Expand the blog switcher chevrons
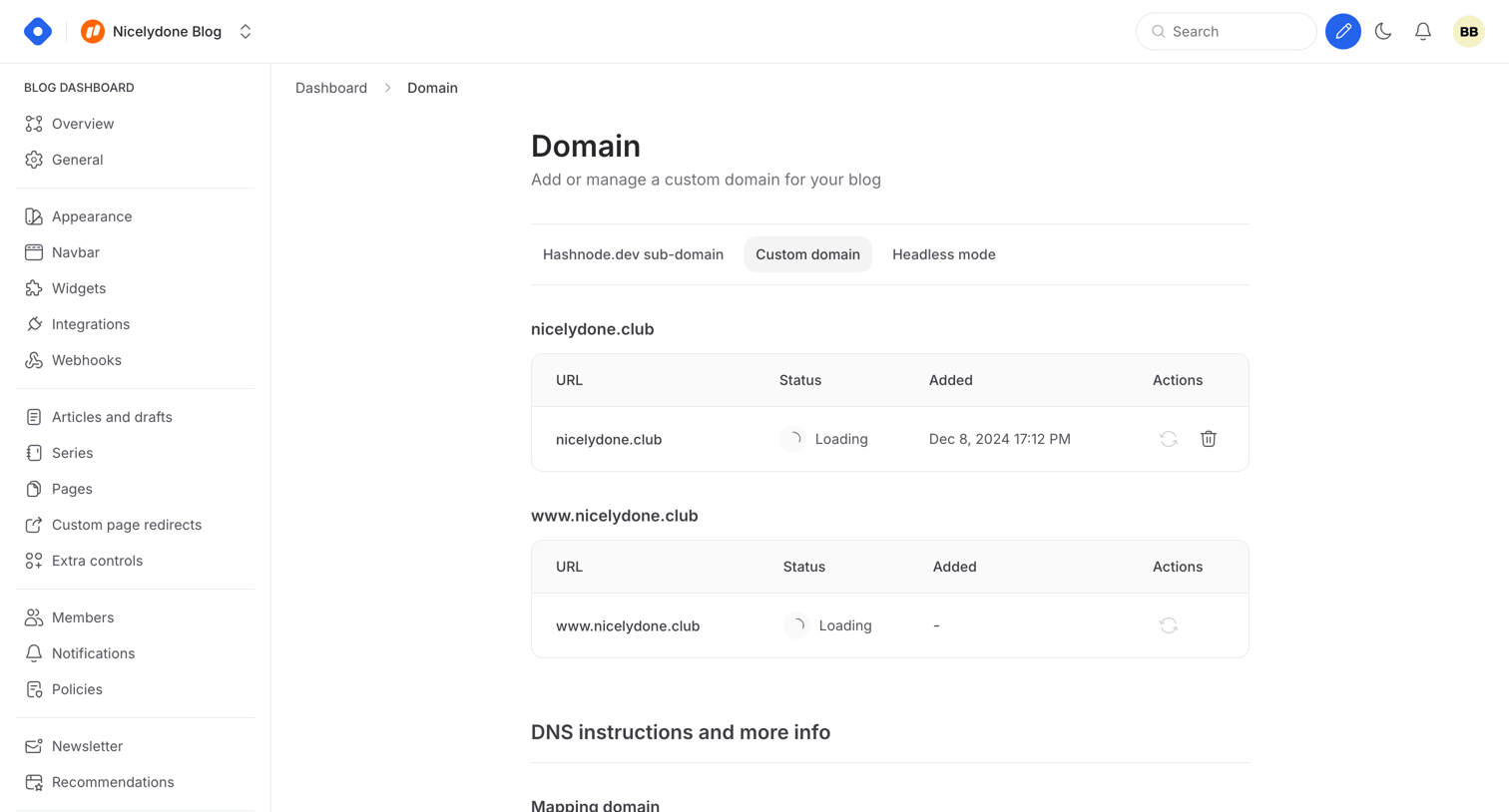The image size is (1509, 812). tap(246, 32)
